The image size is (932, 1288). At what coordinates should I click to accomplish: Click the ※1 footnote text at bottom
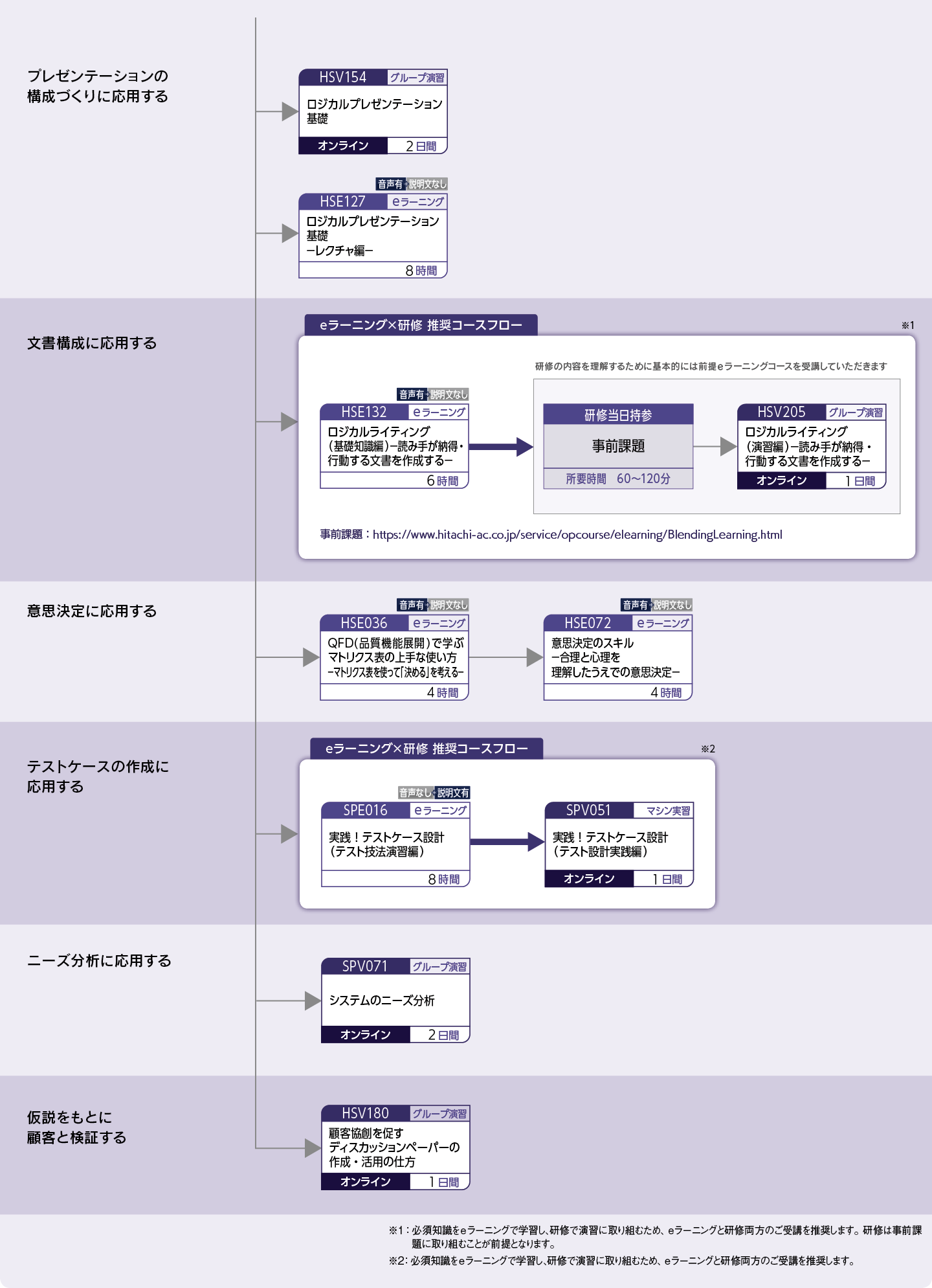[656, 1236]
